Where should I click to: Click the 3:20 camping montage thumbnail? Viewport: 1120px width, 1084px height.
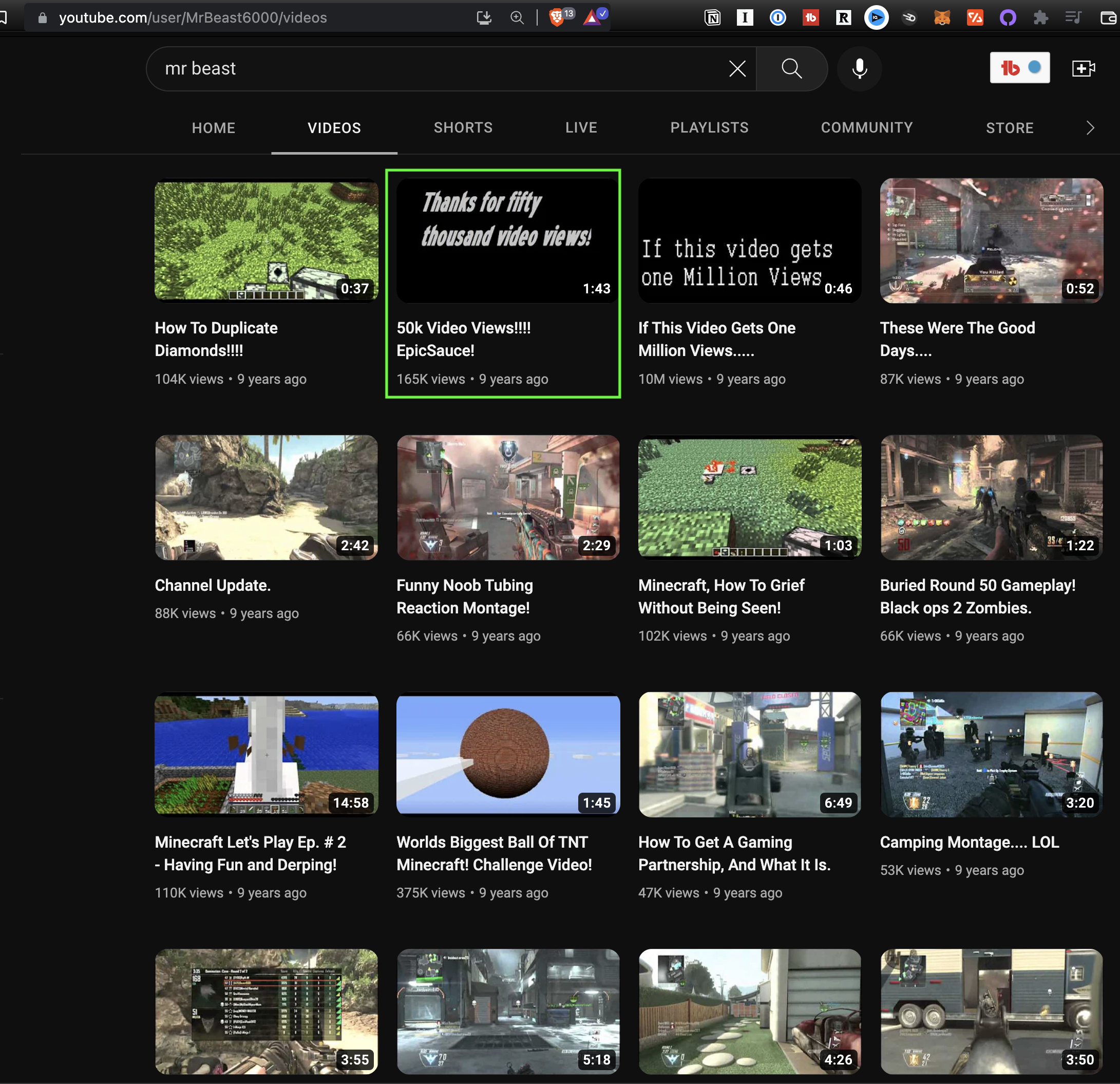coord(992,754)
